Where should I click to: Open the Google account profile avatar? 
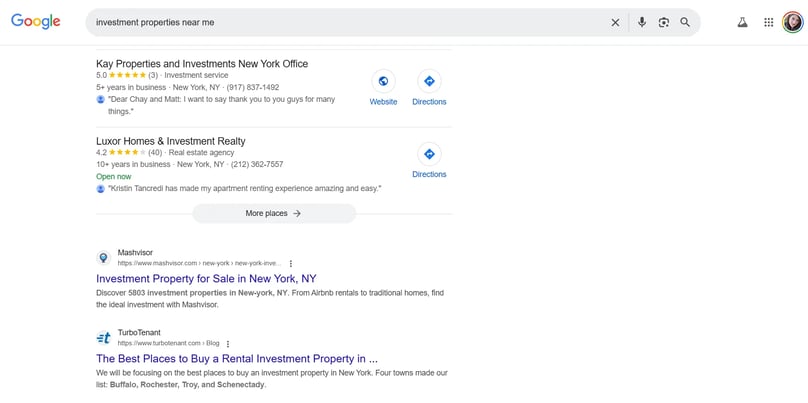[793, 22]
